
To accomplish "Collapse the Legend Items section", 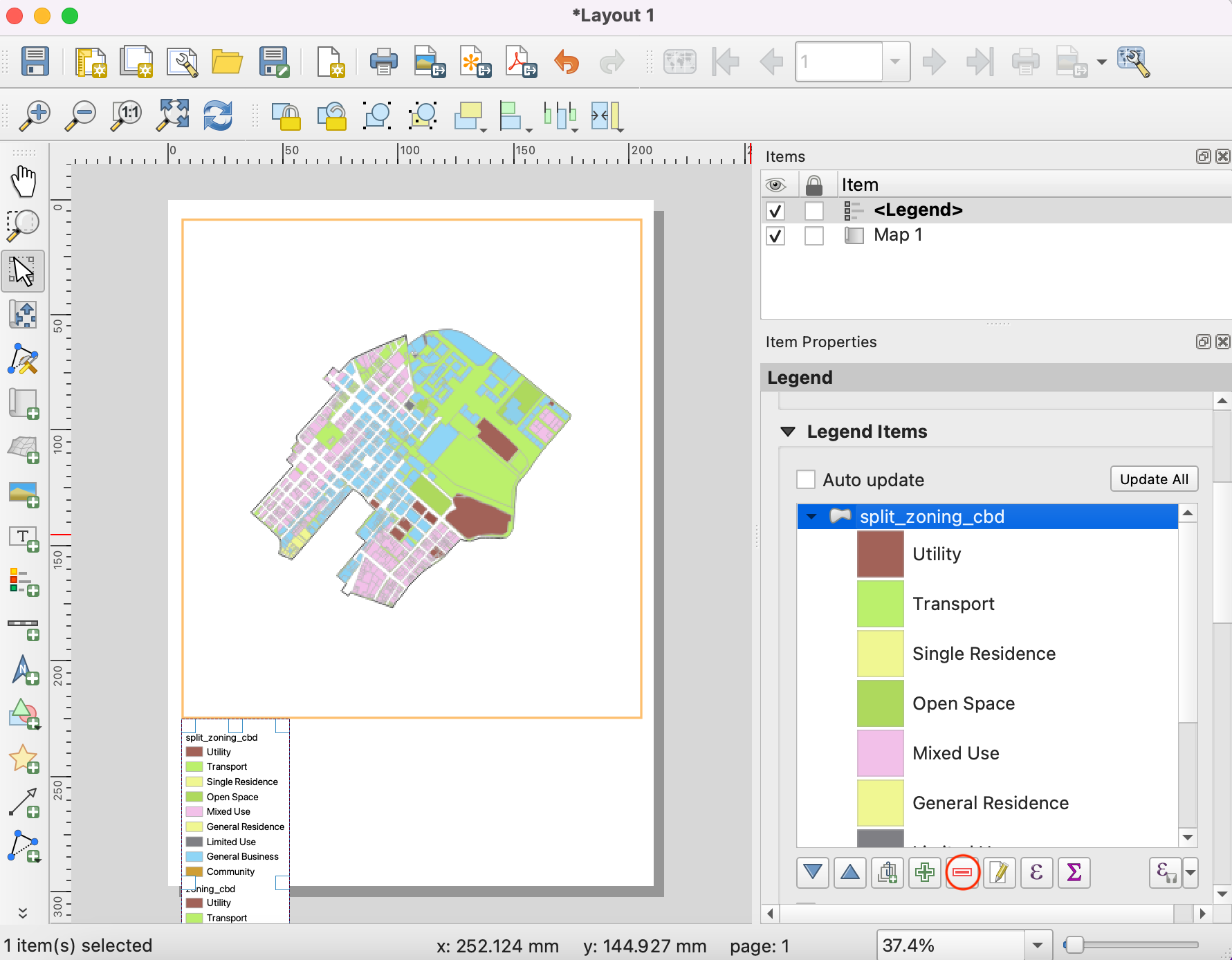I will point(788,432).
